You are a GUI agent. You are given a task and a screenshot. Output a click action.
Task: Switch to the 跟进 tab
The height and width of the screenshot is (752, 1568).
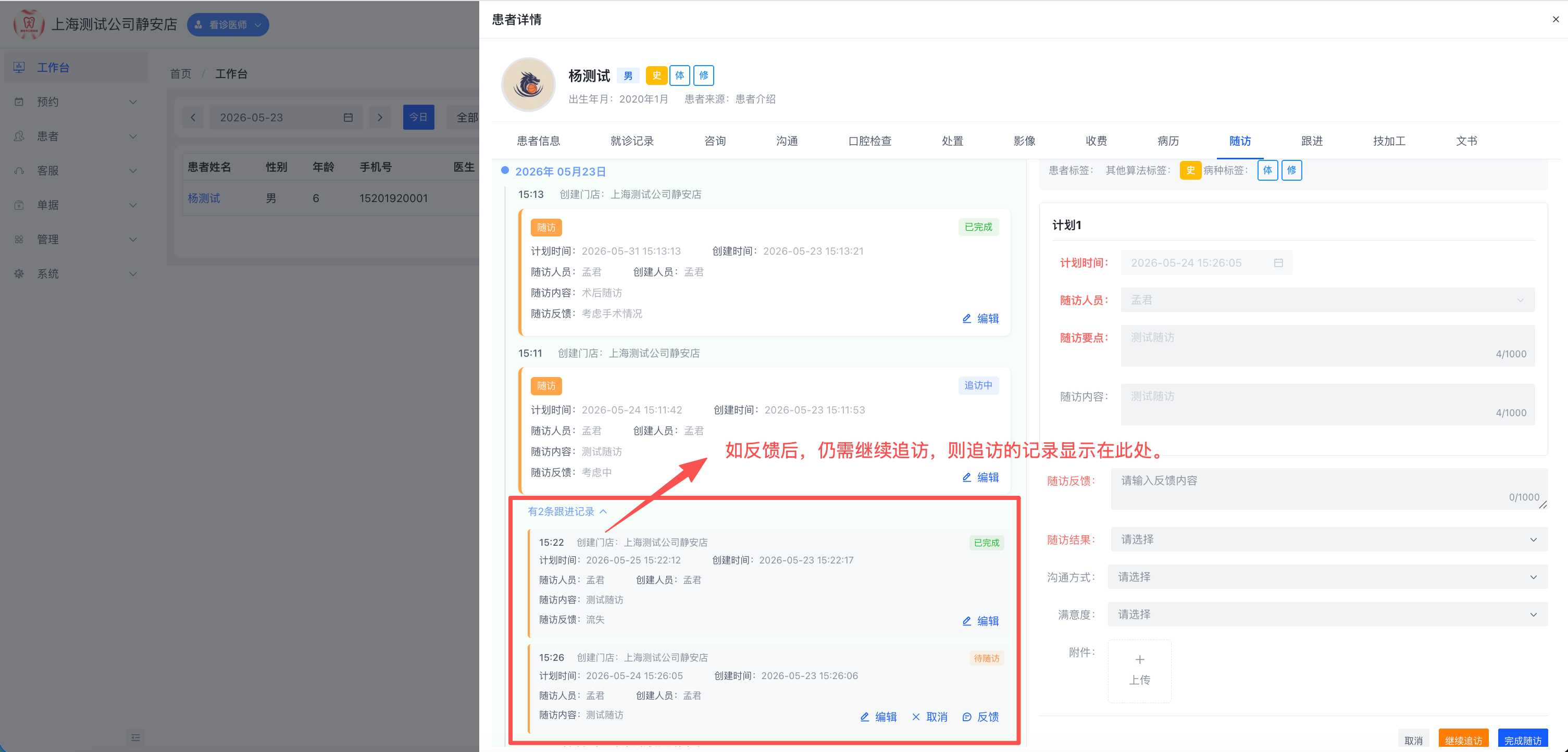(1312, 141)
